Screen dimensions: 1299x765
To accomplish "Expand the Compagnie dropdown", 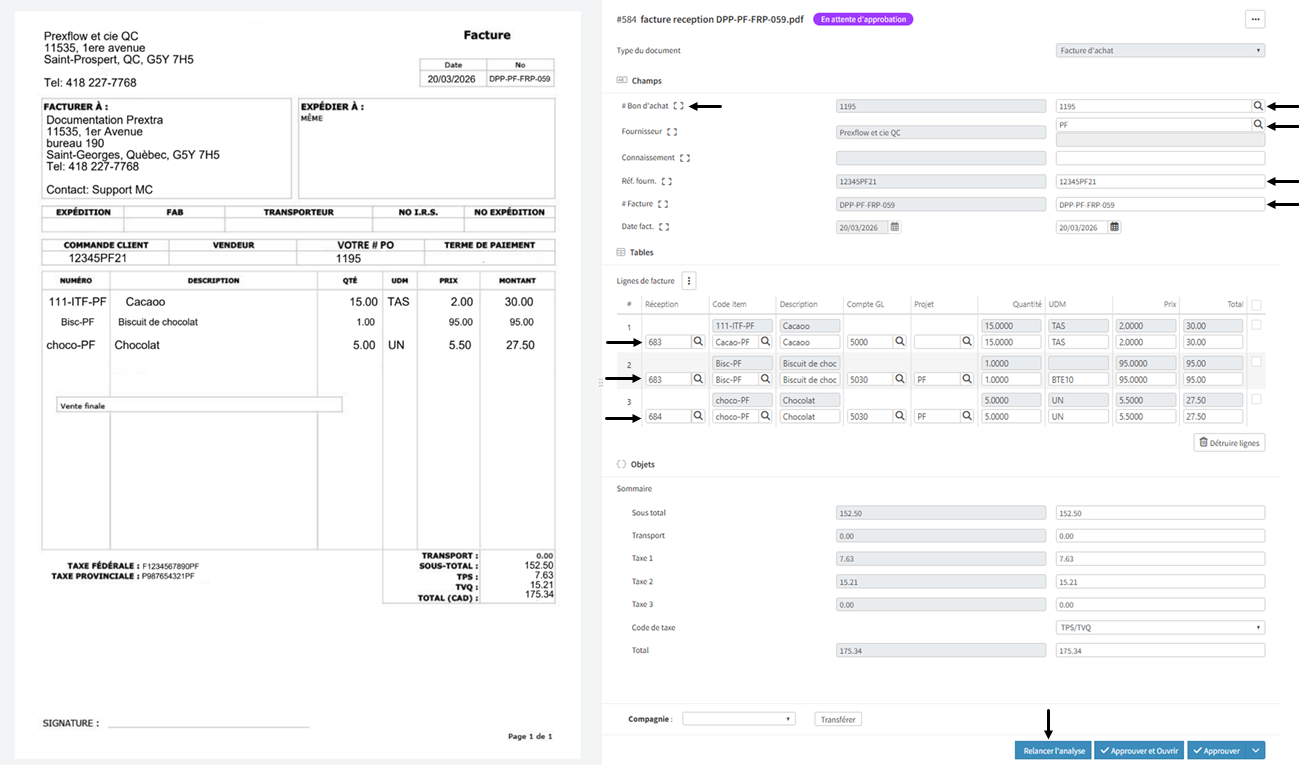I will [738, 719].
